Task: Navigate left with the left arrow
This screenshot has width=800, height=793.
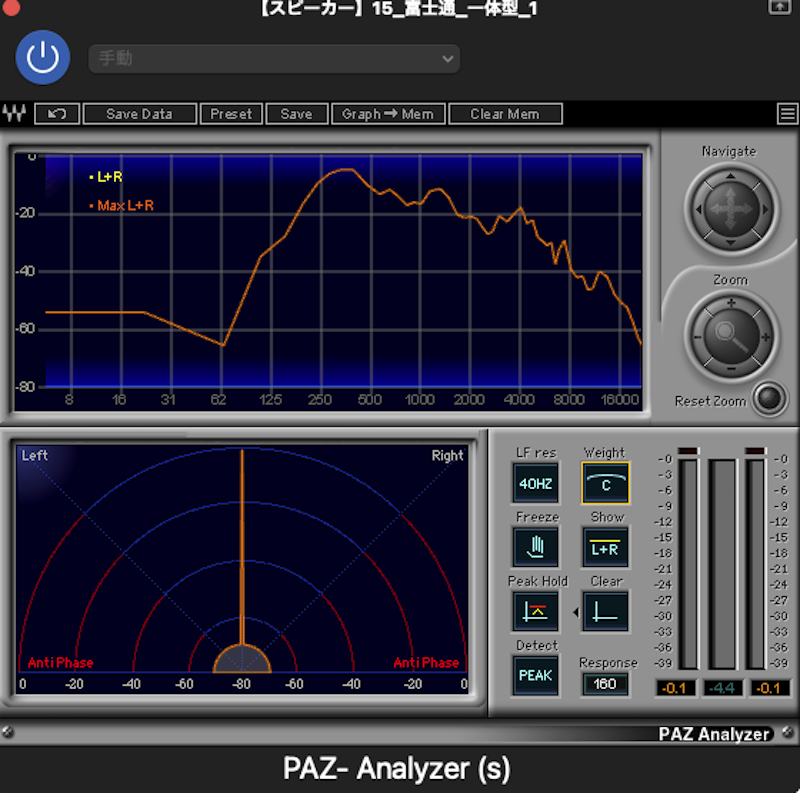Action: [698, 209]
